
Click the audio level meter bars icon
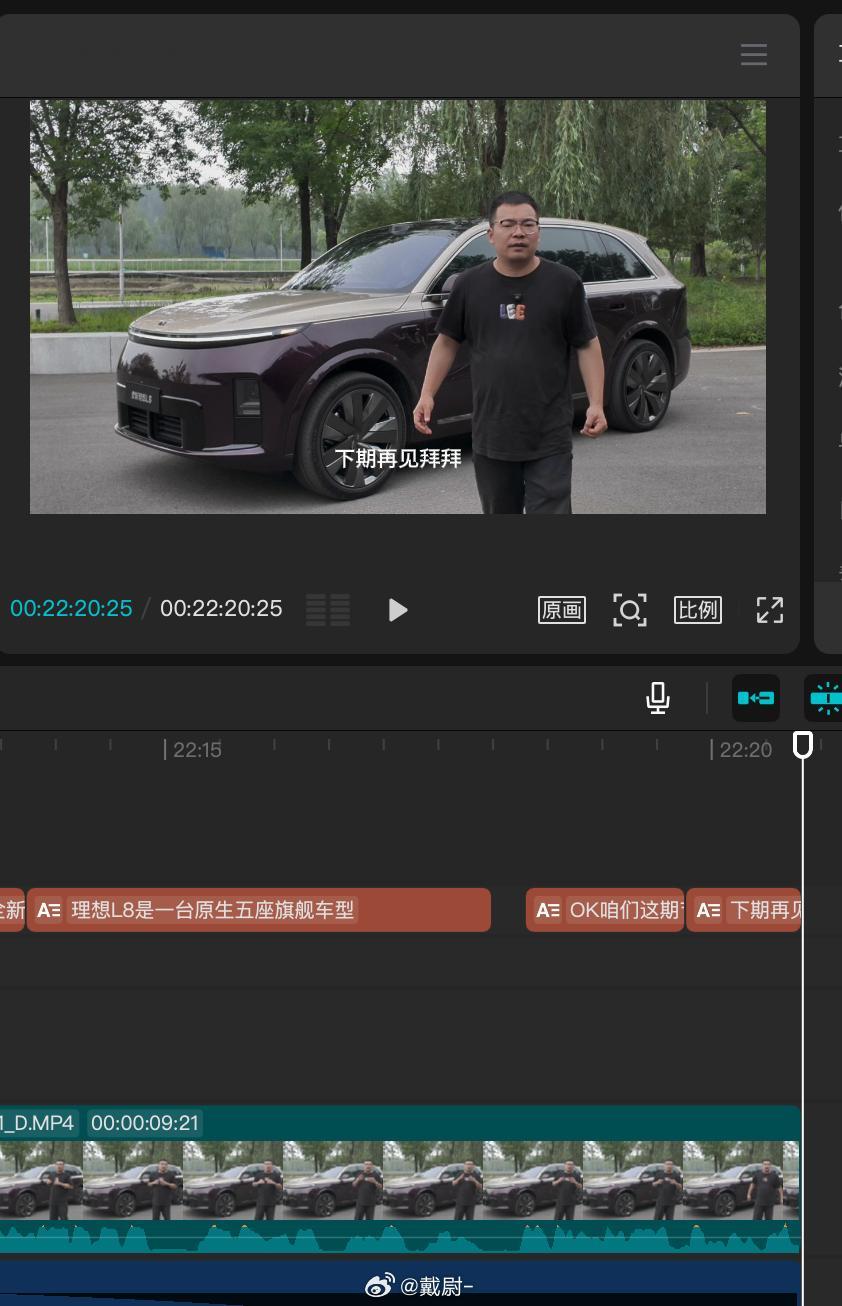328,610
